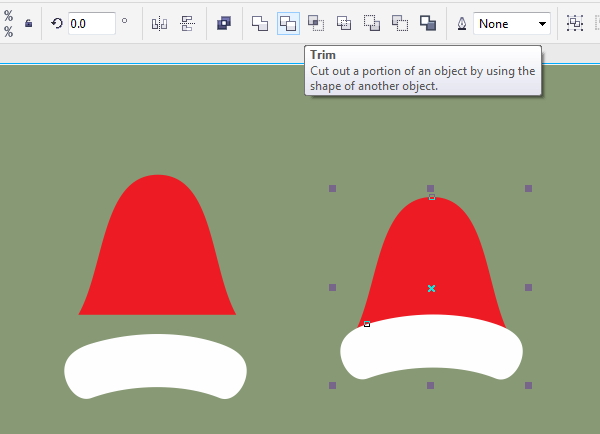Click the top-center selection handle

click(430, 188)
